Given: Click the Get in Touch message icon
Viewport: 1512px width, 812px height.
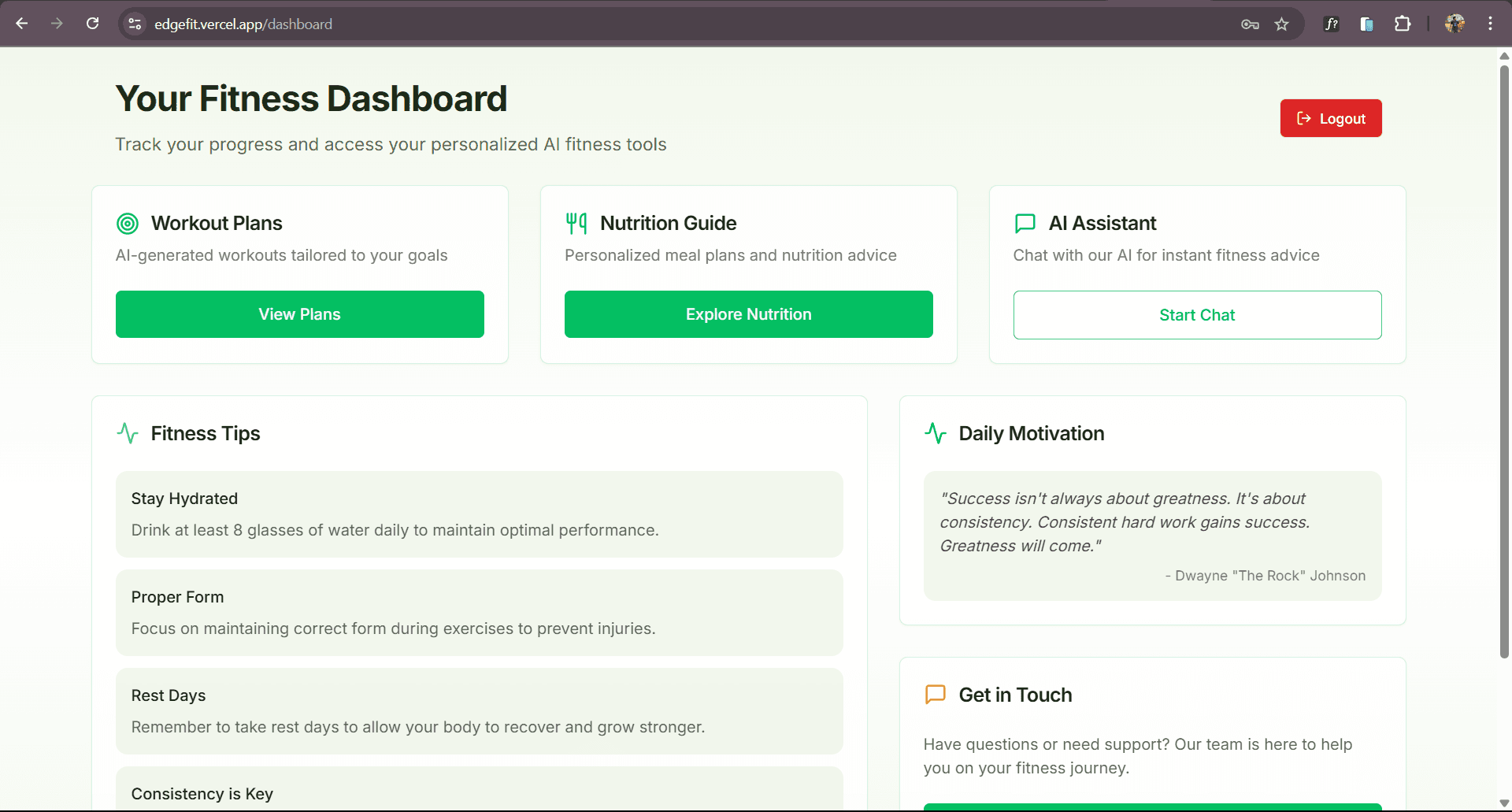Looking at the screenshot, I should point(936,695).
